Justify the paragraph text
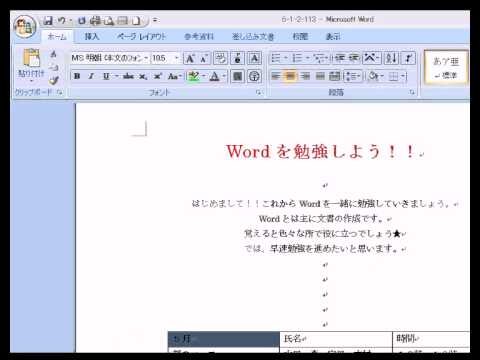The height and width of the screenshot is (360, 480). (320, 76)
